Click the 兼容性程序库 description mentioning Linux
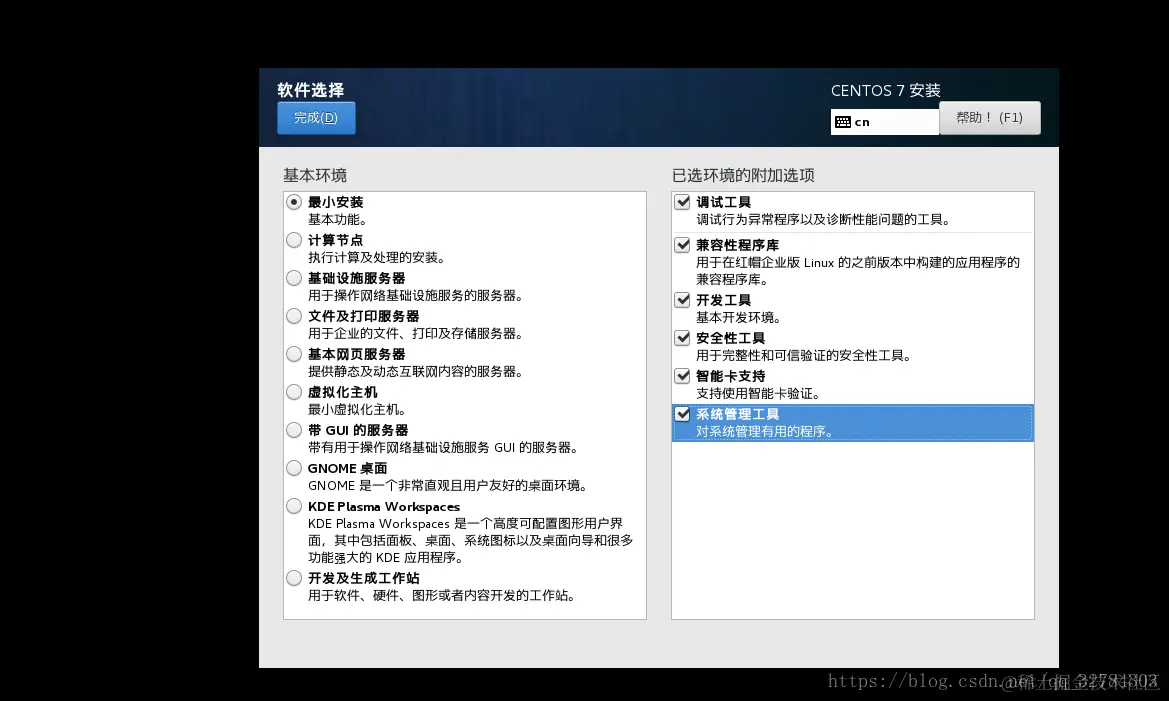Viewport: 1169px width, 701px height. pos(858,271)
